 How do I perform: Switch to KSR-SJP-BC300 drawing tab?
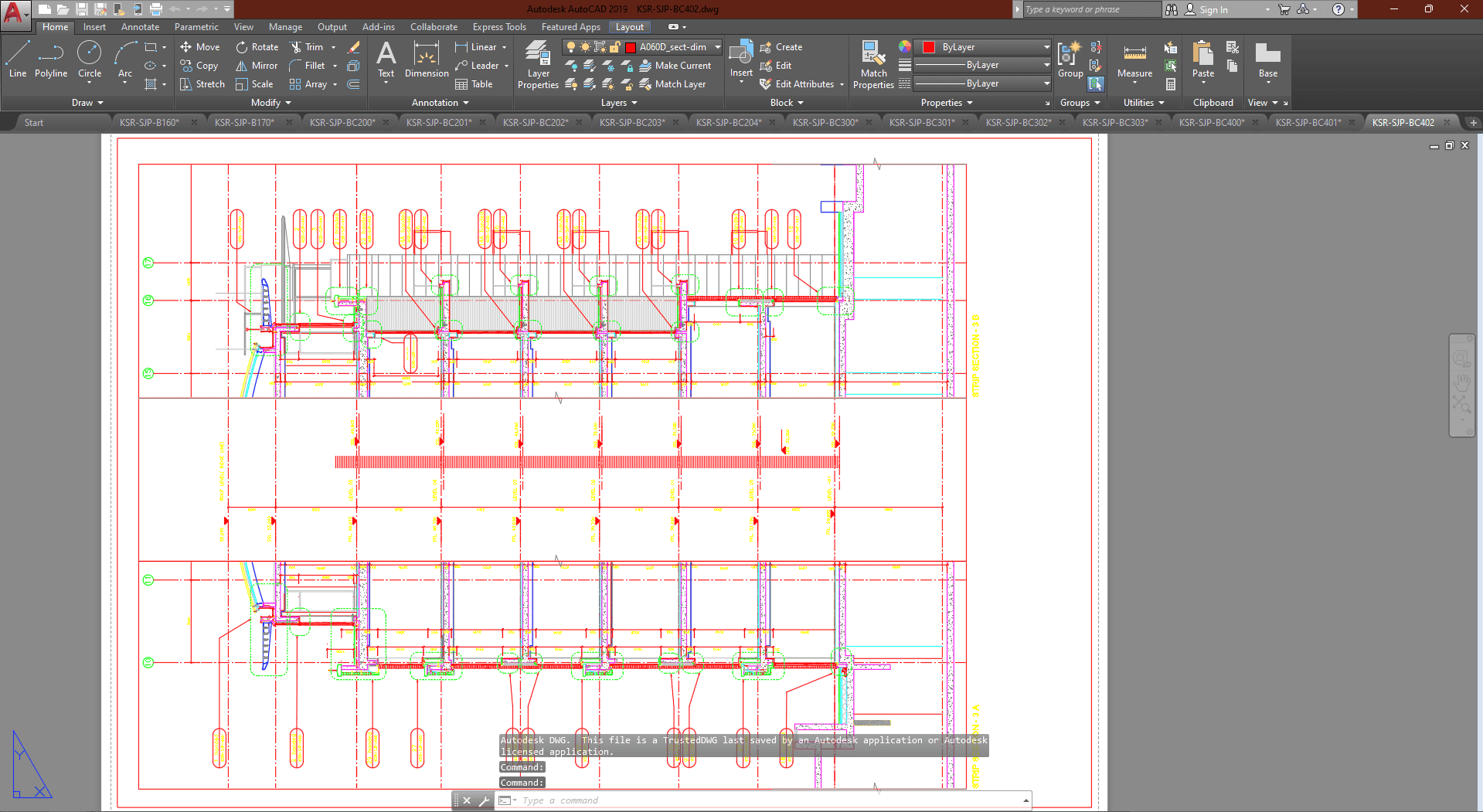click(825, 122)
